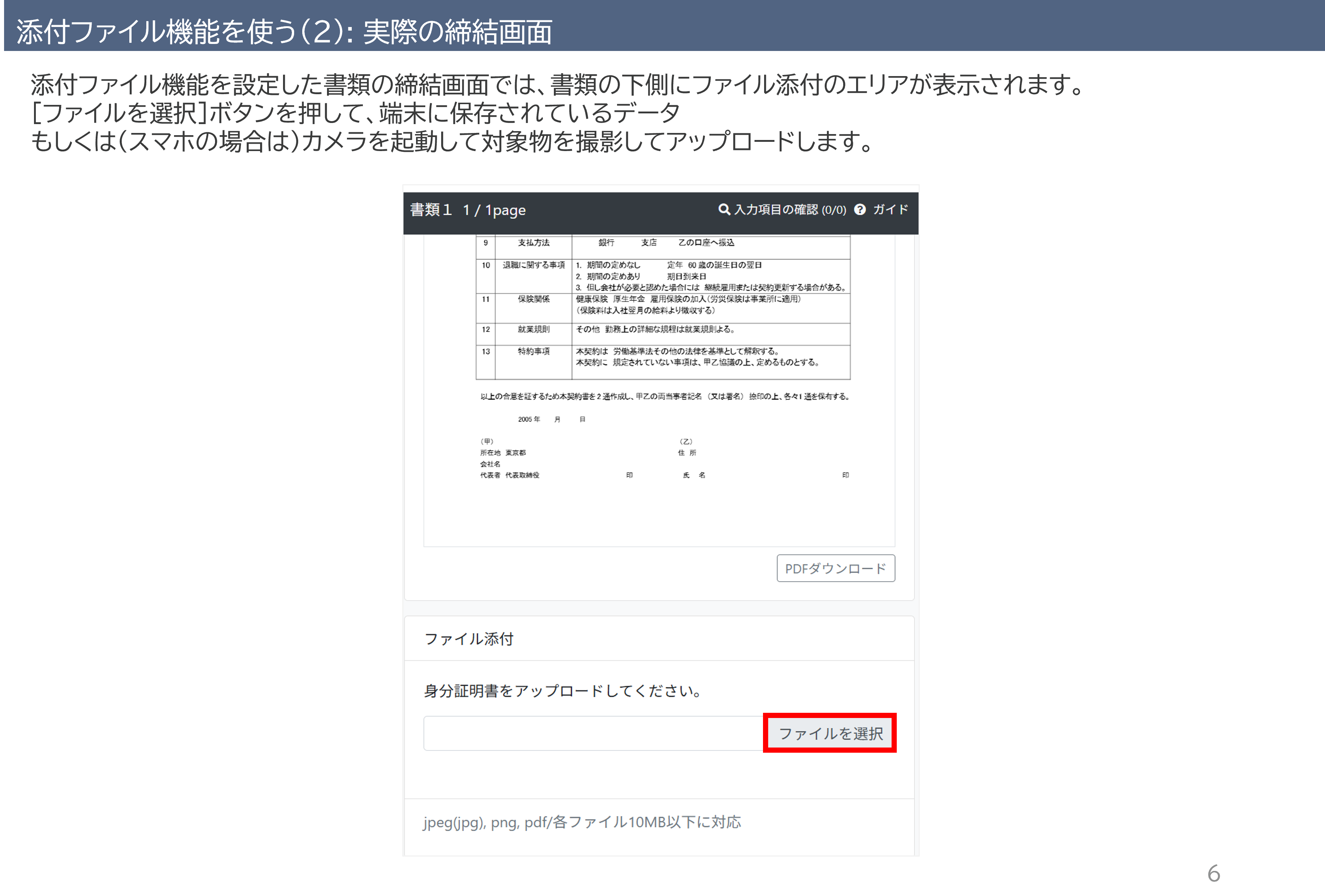Click row 13 特約事項 in the document
The image size is (1325, 896).
[534, 351]
